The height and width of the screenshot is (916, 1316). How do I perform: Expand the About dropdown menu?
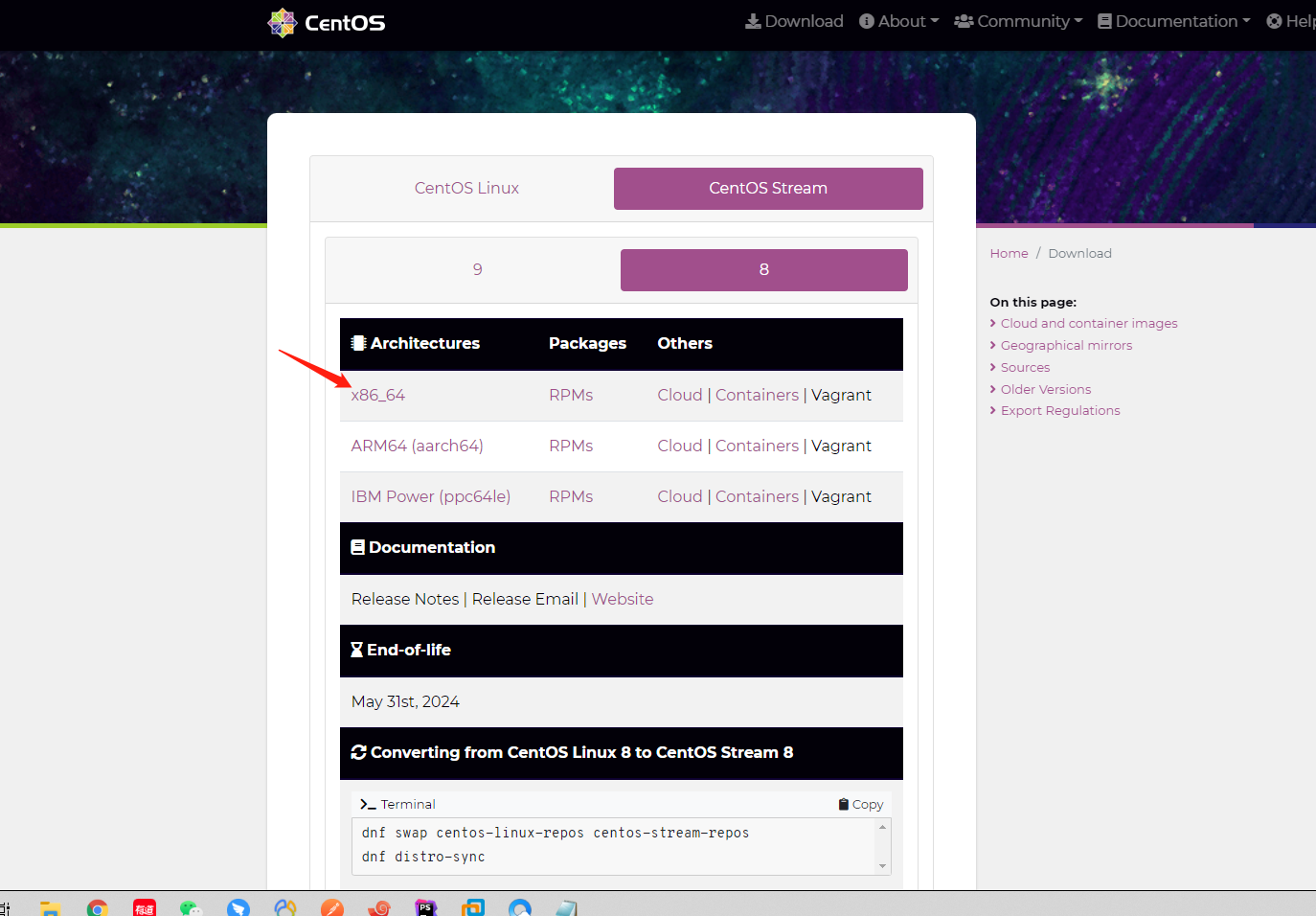898,21
